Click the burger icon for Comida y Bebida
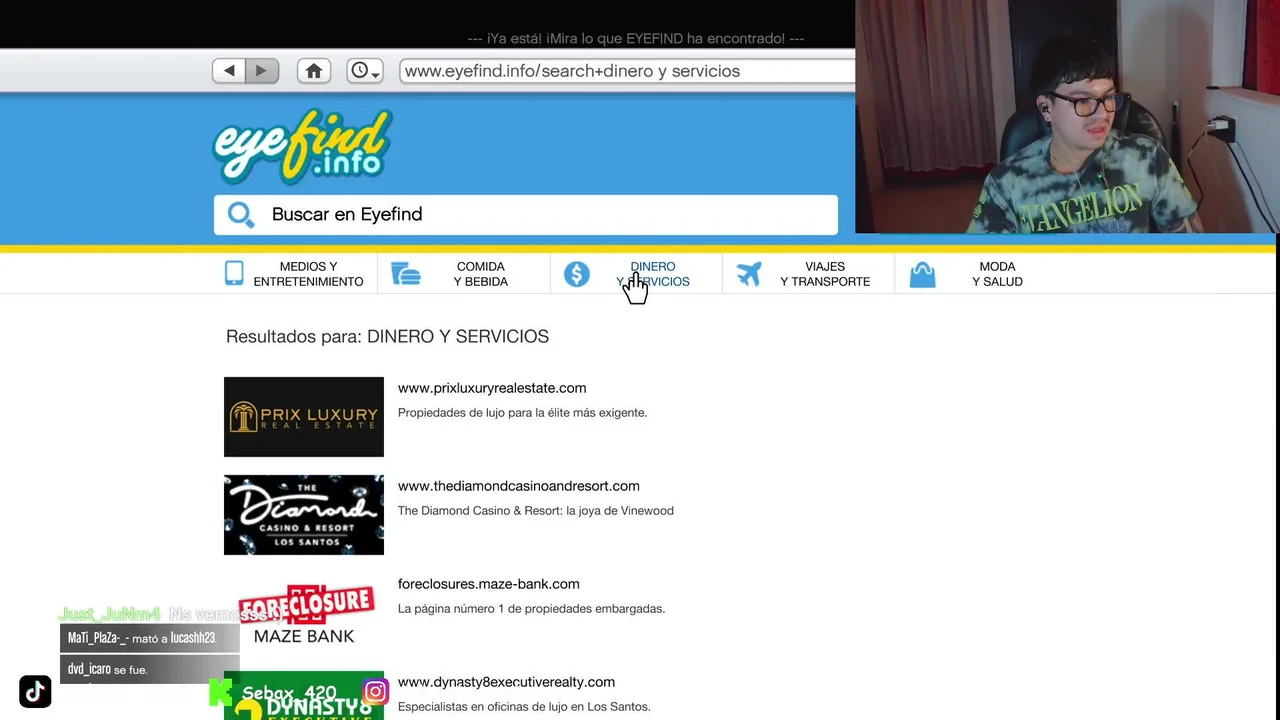Screen dimensions: 1280x720 coord(406,274)
